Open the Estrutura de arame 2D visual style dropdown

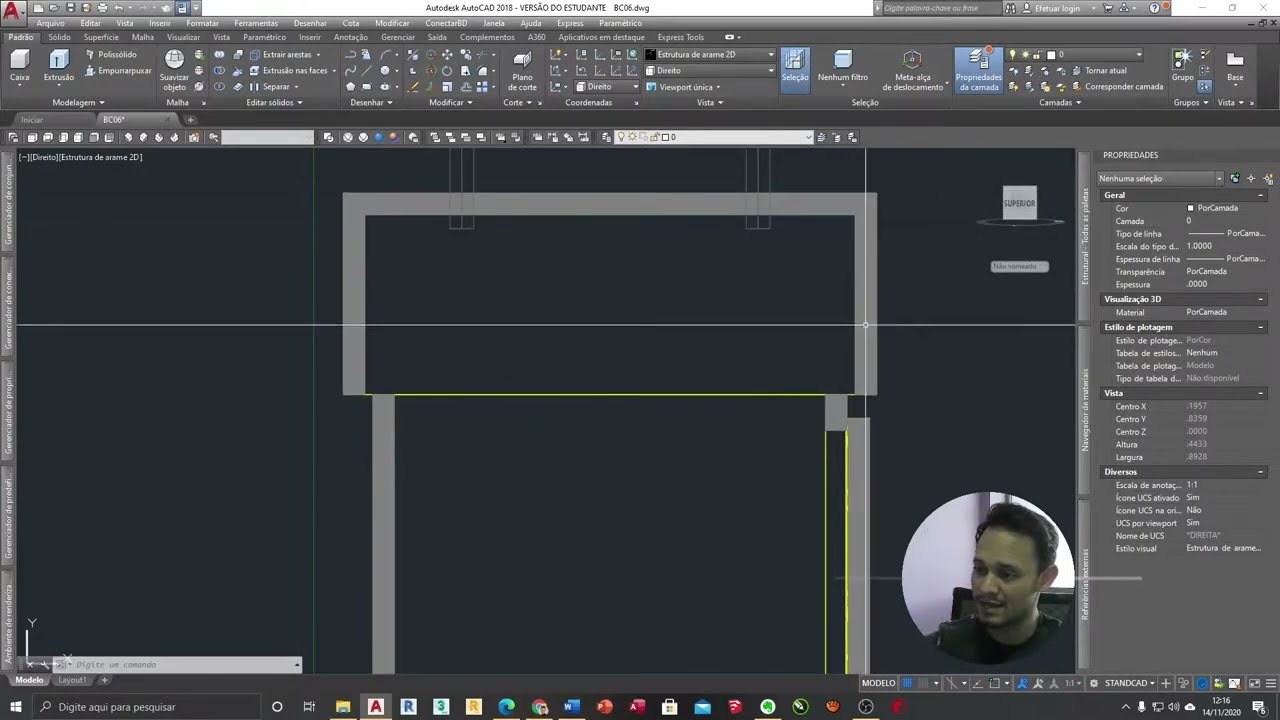[x=710, y=54]
